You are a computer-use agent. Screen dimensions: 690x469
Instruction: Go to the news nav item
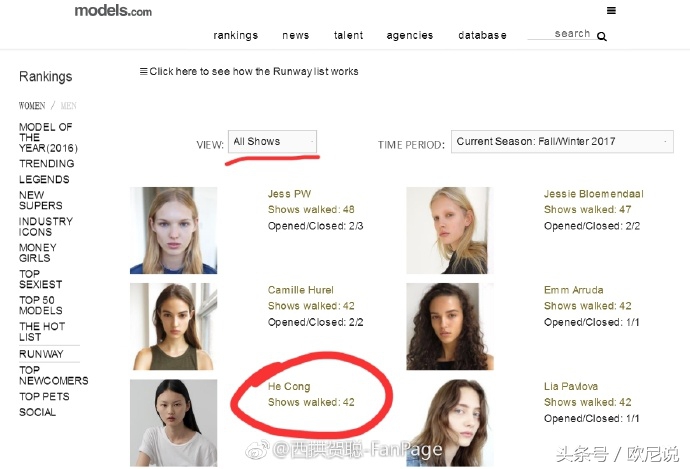point(296,35)
